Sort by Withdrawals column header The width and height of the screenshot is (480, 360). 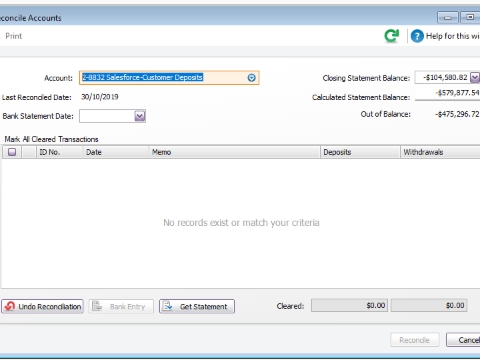pos(440,152)
